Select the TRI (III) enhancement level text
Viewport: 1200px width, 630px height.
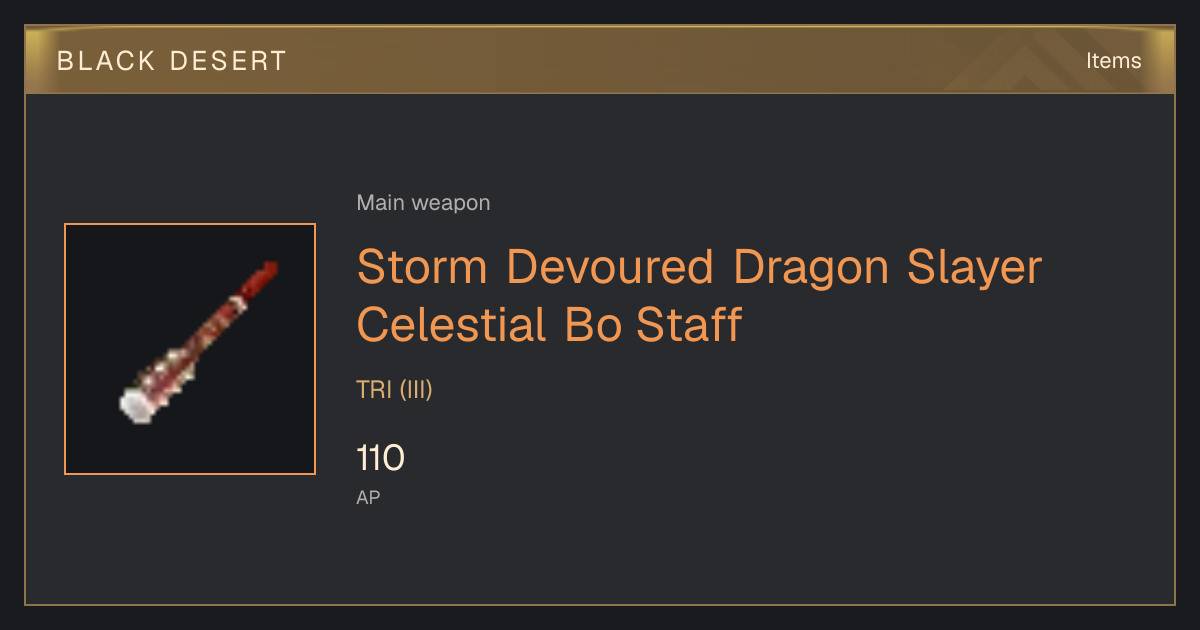394,390
